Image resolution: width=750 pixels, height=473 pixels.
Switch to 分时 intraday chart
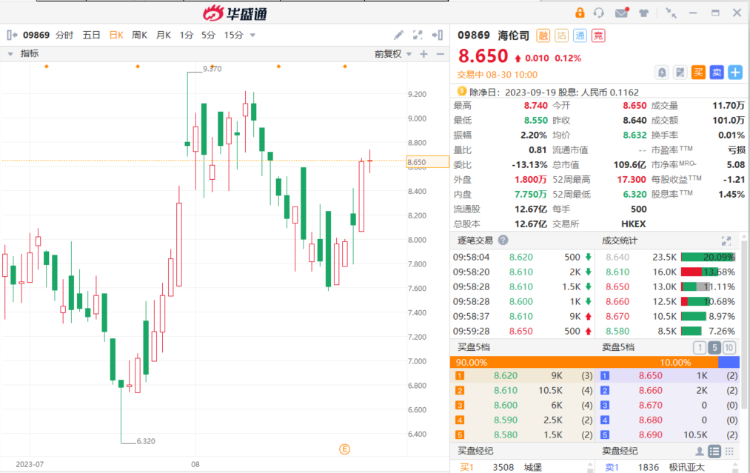pos(64,35)
